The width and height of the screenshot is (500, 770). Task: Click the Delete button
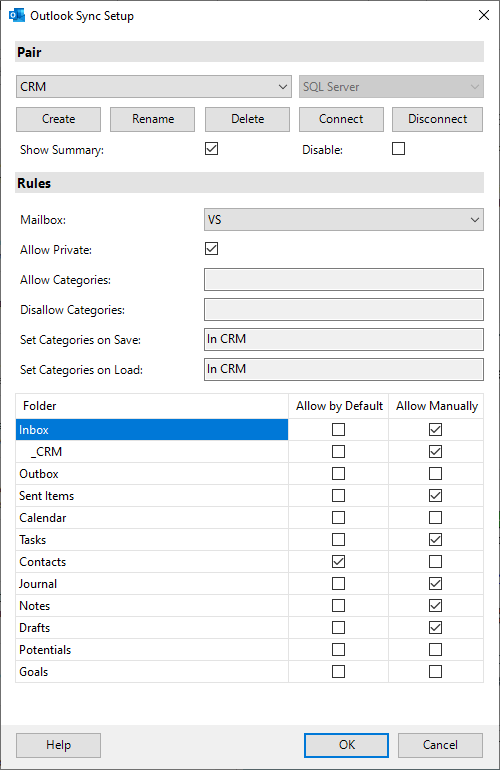click(247, 119)
